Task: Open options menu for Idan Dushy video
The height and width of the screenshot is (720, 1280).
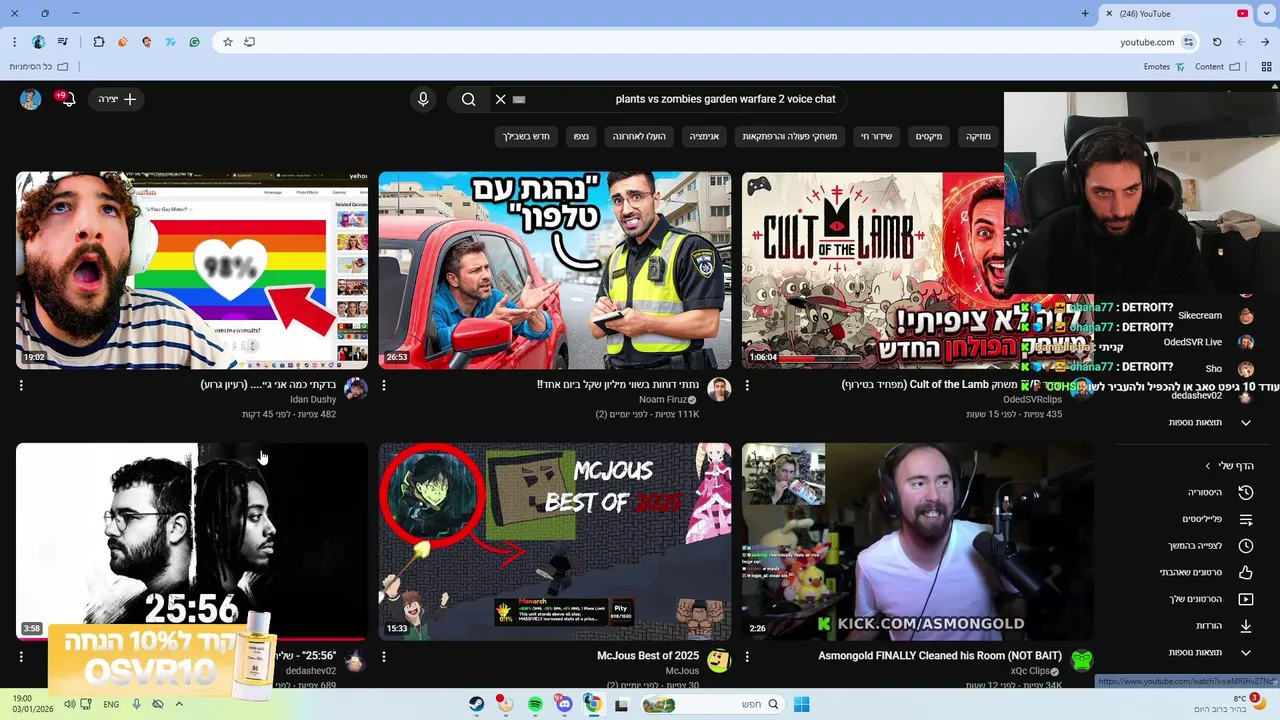Action: pyautogui.click(x=21, y=385)
